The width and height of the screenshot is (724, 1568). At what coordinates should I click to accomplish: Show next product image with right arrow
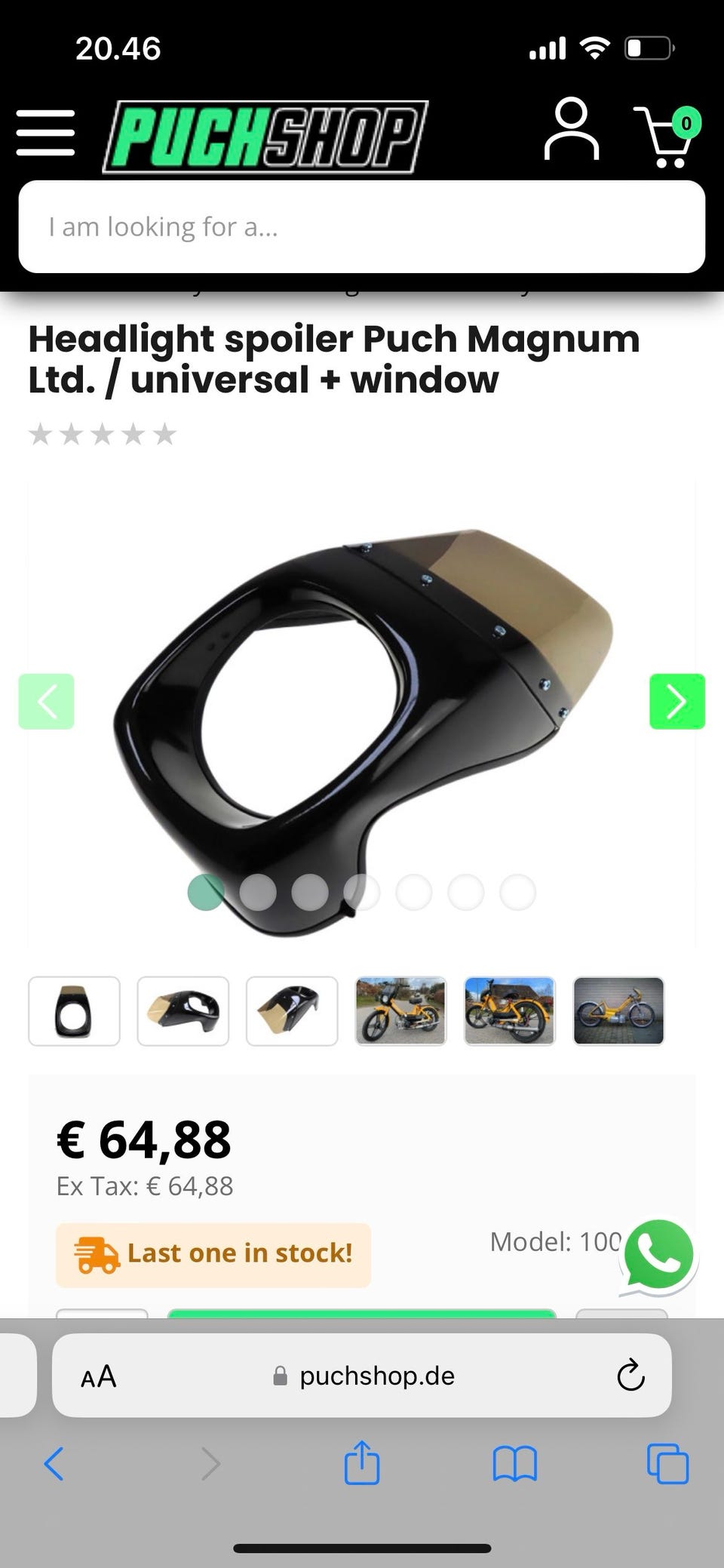coord(677,701)
